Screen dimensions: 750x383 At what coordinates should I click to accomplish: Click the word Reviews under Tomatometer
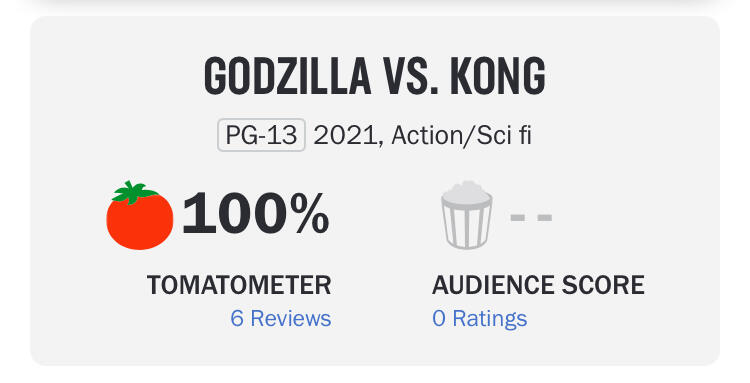click(291, 318)
